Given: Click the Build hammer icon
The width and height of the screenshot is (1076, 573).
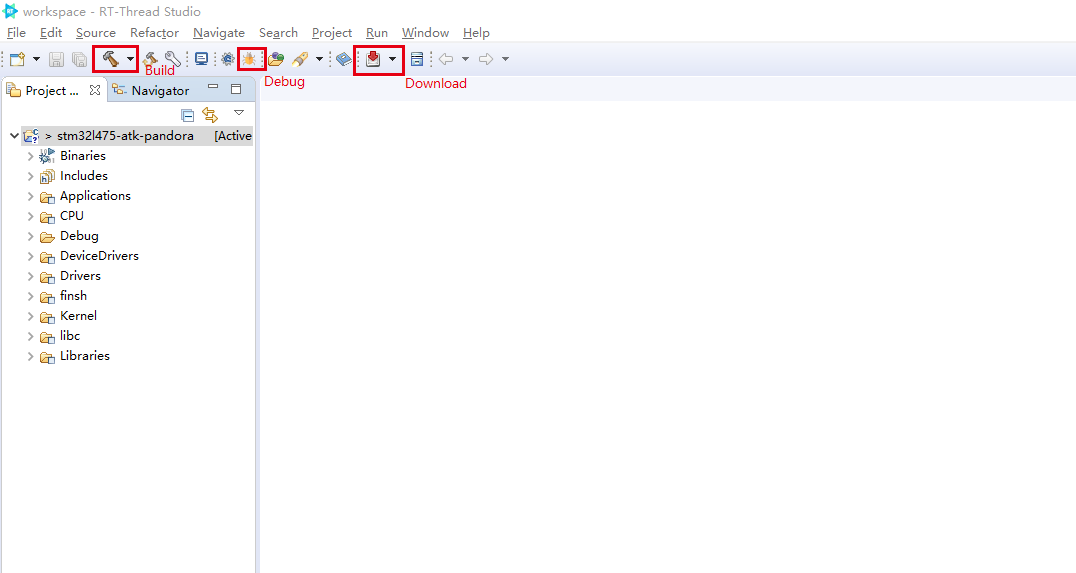Looking at the screenshot, I should tap(110, 59).
